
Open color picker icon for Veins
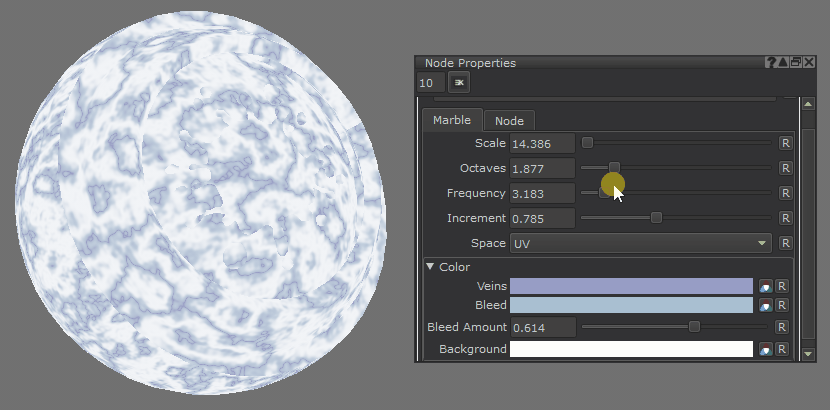[x=765, y=286]
